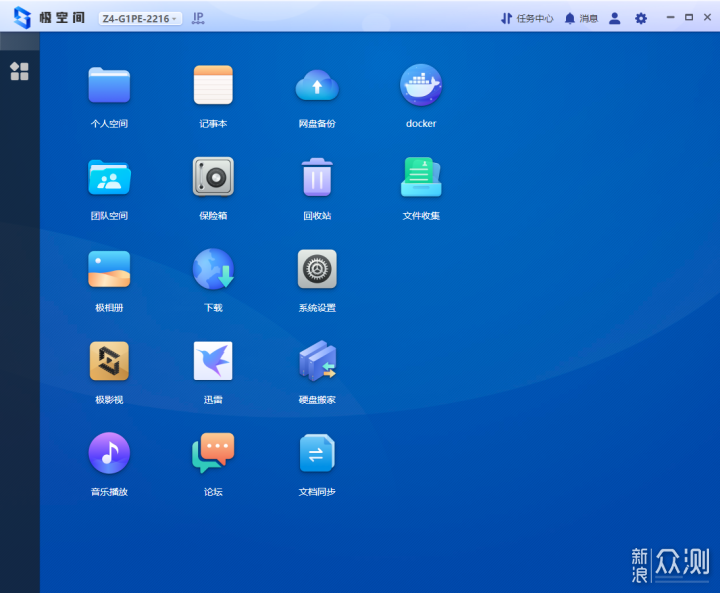The image size is (720, 593).
Task: Open 任务中心 task center
Action: 527,18
